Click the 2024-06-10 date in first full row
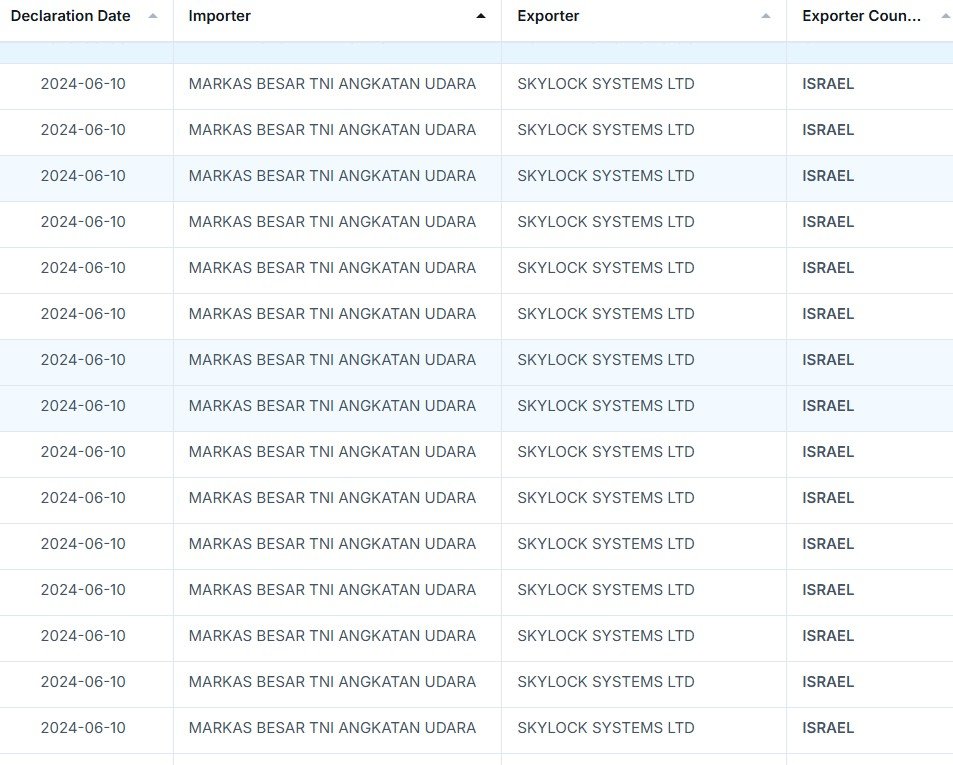Screen dimensions: 953x765 point(83,84)
